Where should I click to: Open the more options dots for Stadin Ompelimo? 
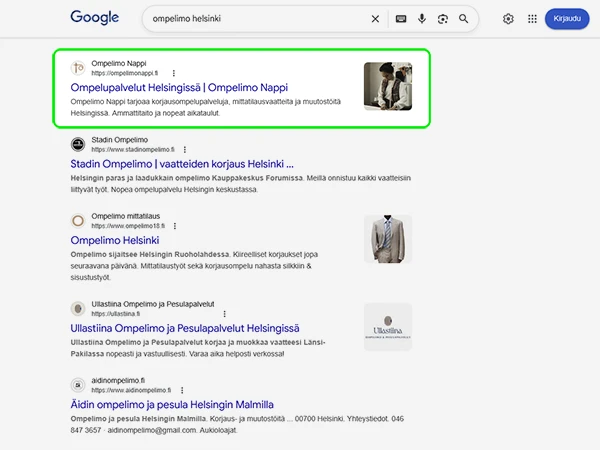[x=185, y=150]
